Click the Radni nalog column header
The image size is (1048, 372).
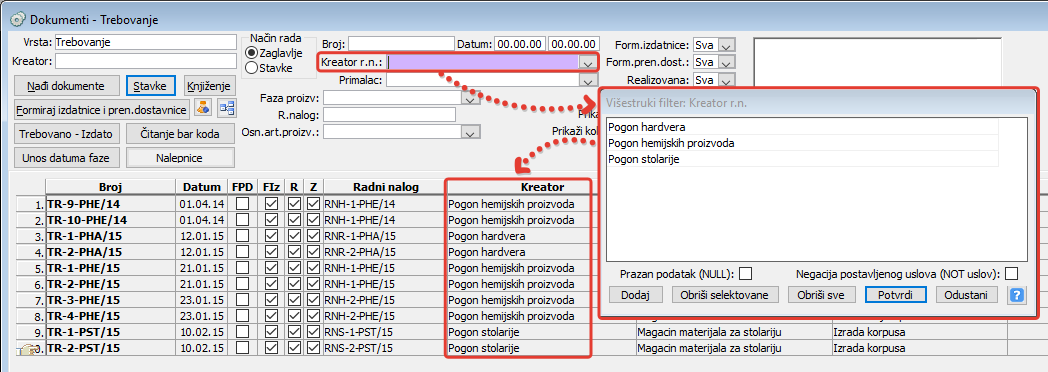[x=386, y=187]
